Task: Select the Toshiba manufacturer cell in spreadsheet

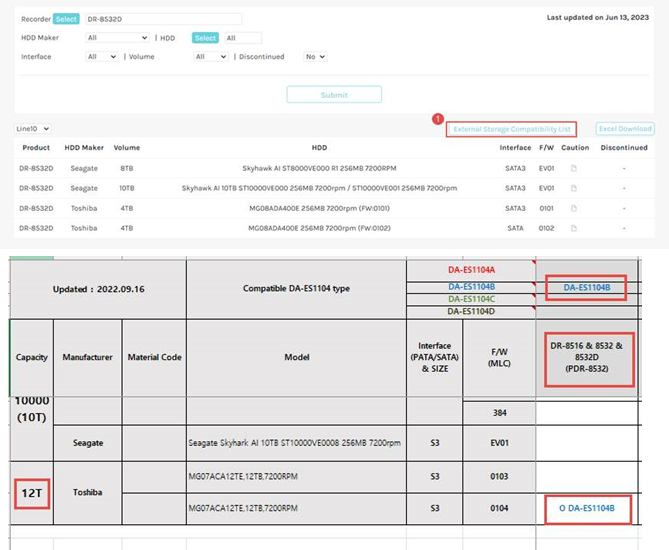Action: pos(87,492)
